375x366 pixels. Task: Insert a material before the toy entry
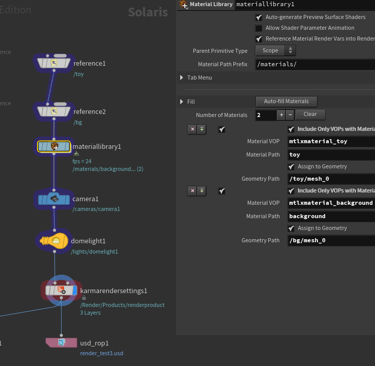click(x=201, y=129)
